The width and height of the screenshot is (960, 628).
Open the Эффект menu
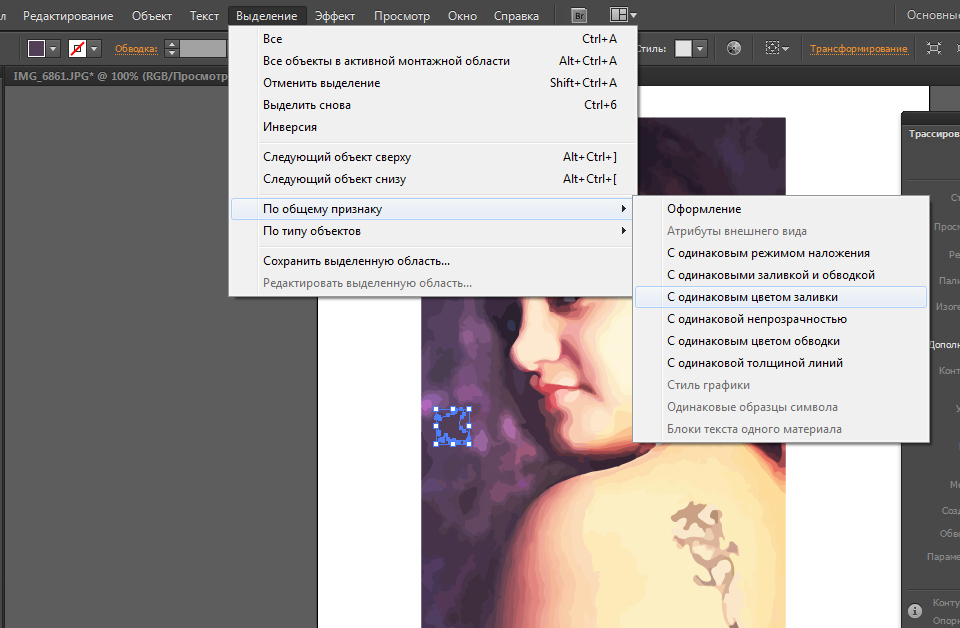coord(335,16)
